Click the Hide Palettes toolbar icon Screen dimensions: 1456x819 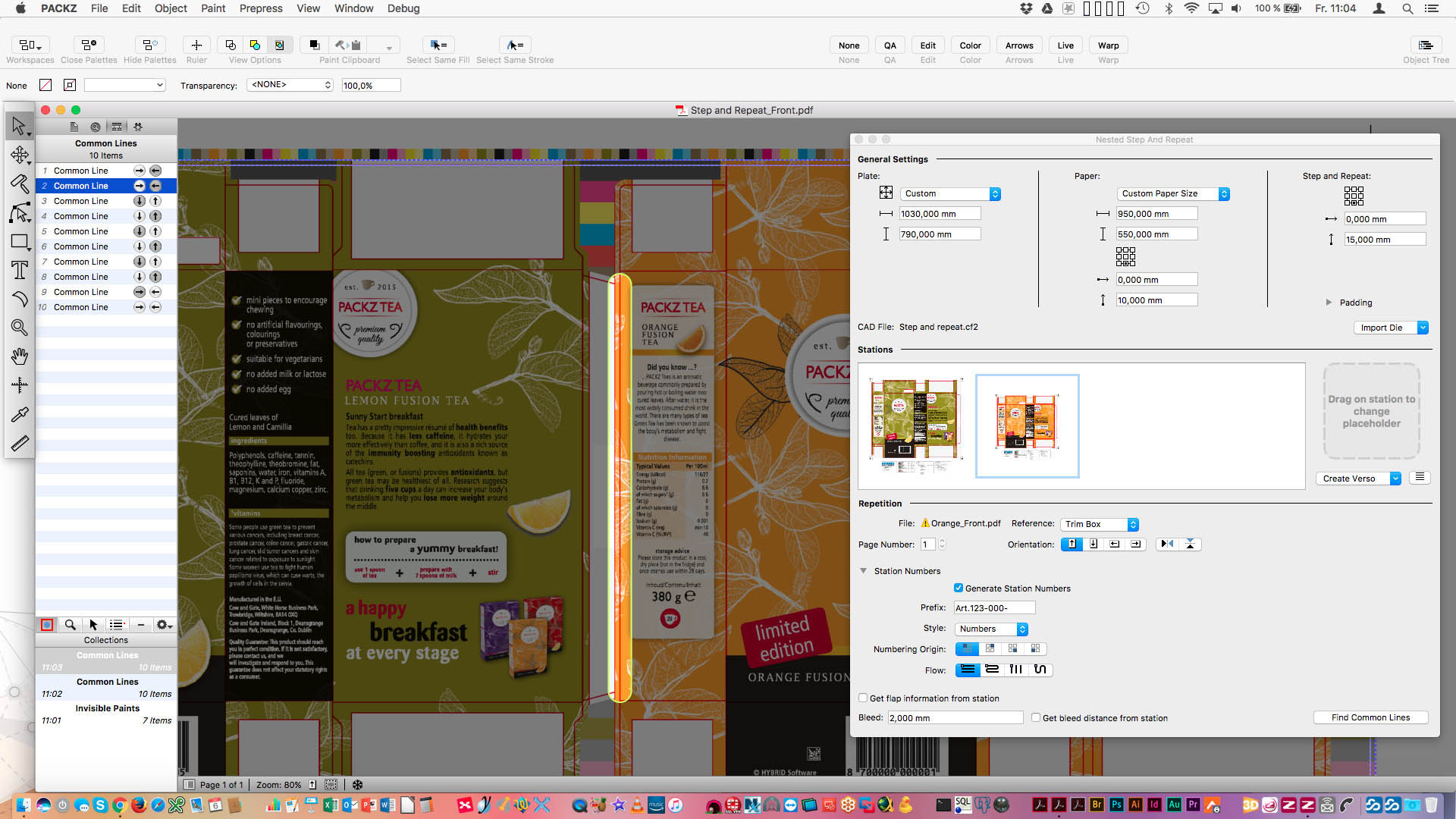[149, 45]
